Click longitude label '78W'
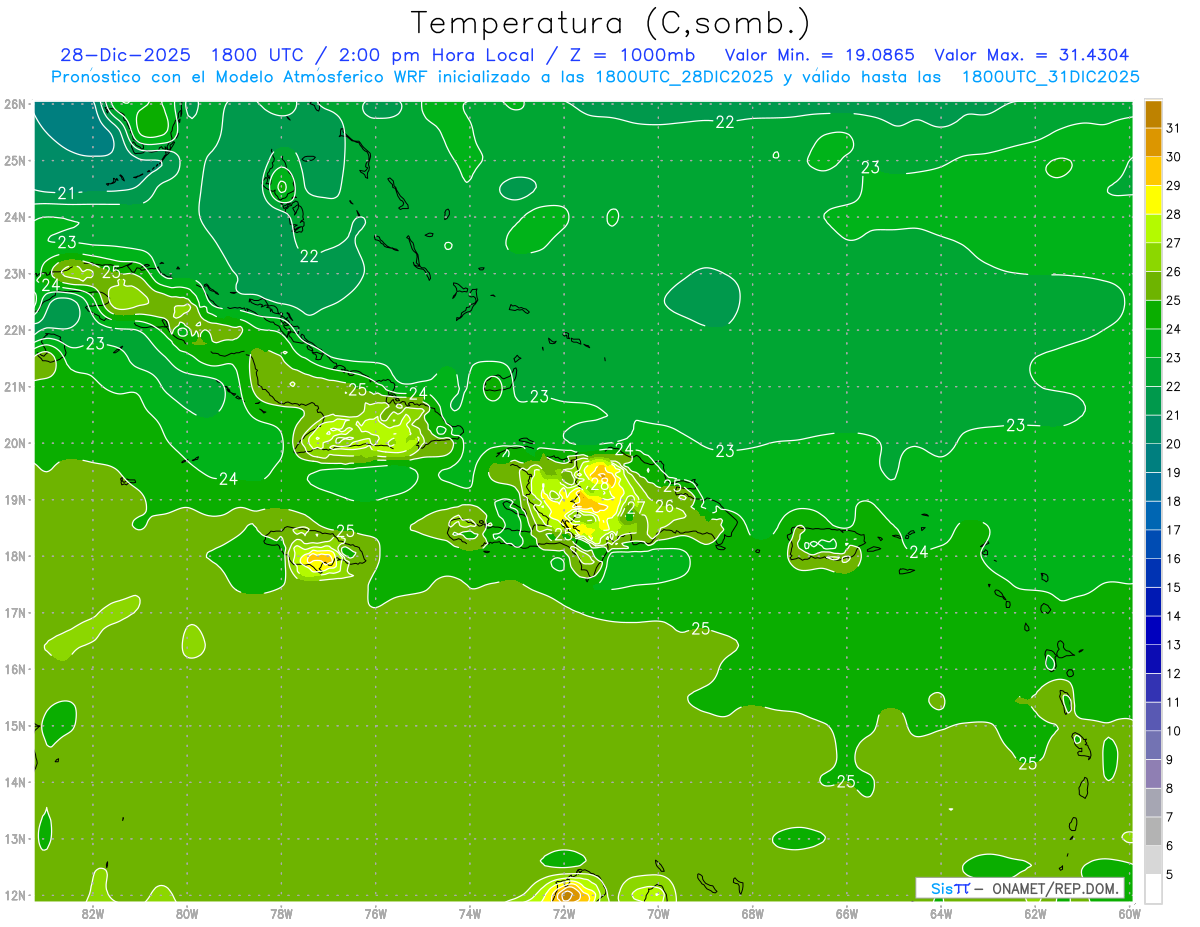This screenshot has width=1200, height=927. click(x=281, y=913)
